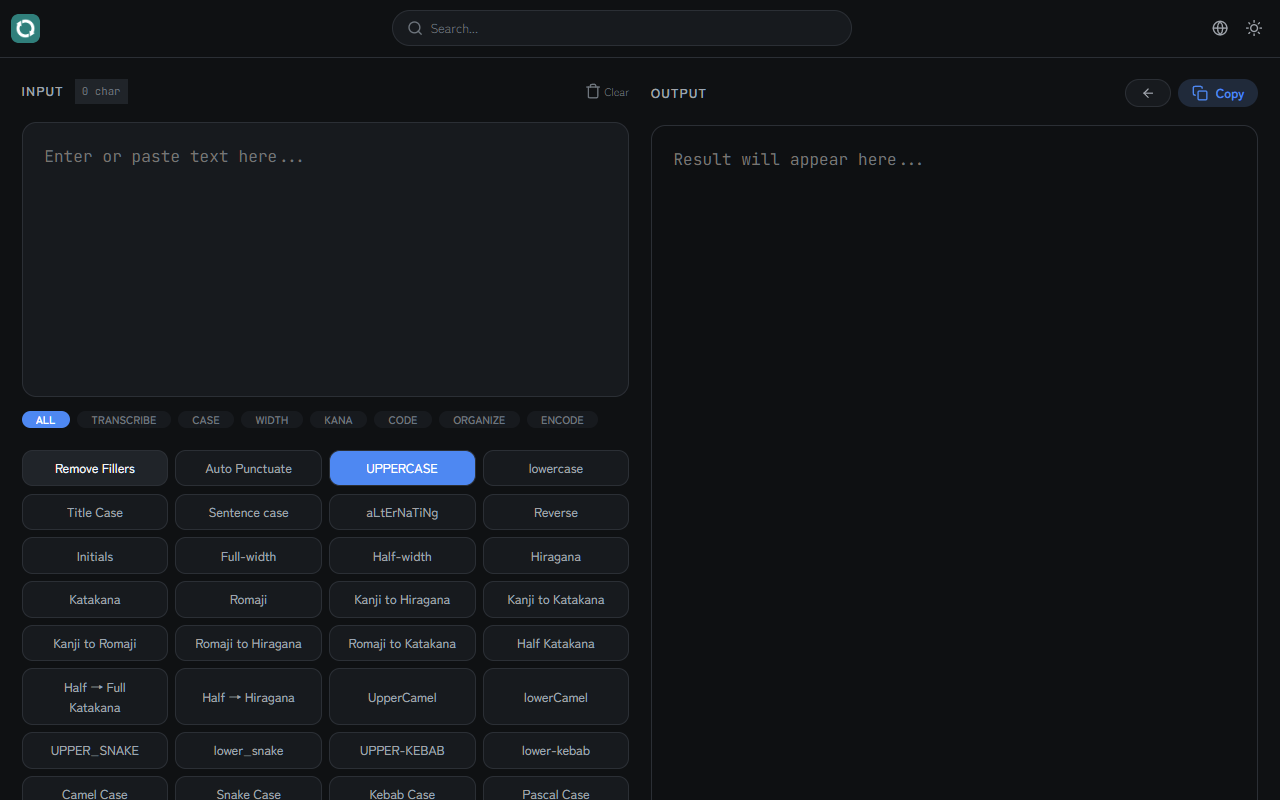Image resolution: width=1280 pixels, height=800 pixels.
Task: Click the input text area
Action: click(x=325, y=260)
